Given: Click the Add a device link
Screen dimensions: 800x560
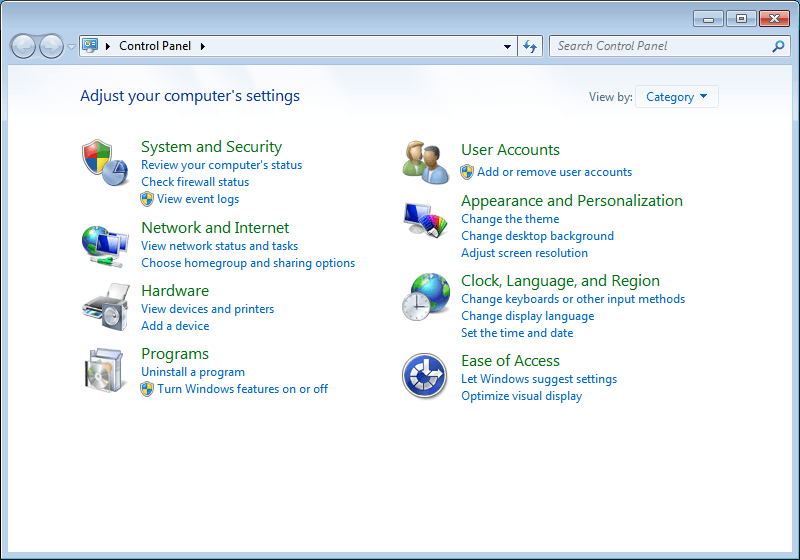Looking at the screenshot, I should (175, 326).
